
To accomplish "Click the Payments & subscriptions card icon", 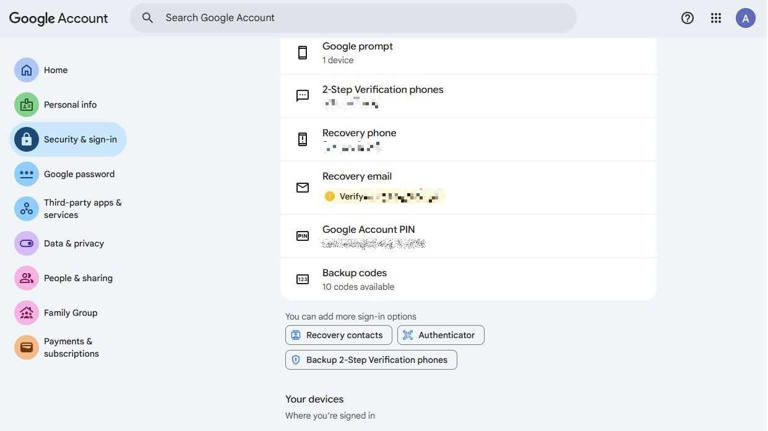I will tap(26, 347).
